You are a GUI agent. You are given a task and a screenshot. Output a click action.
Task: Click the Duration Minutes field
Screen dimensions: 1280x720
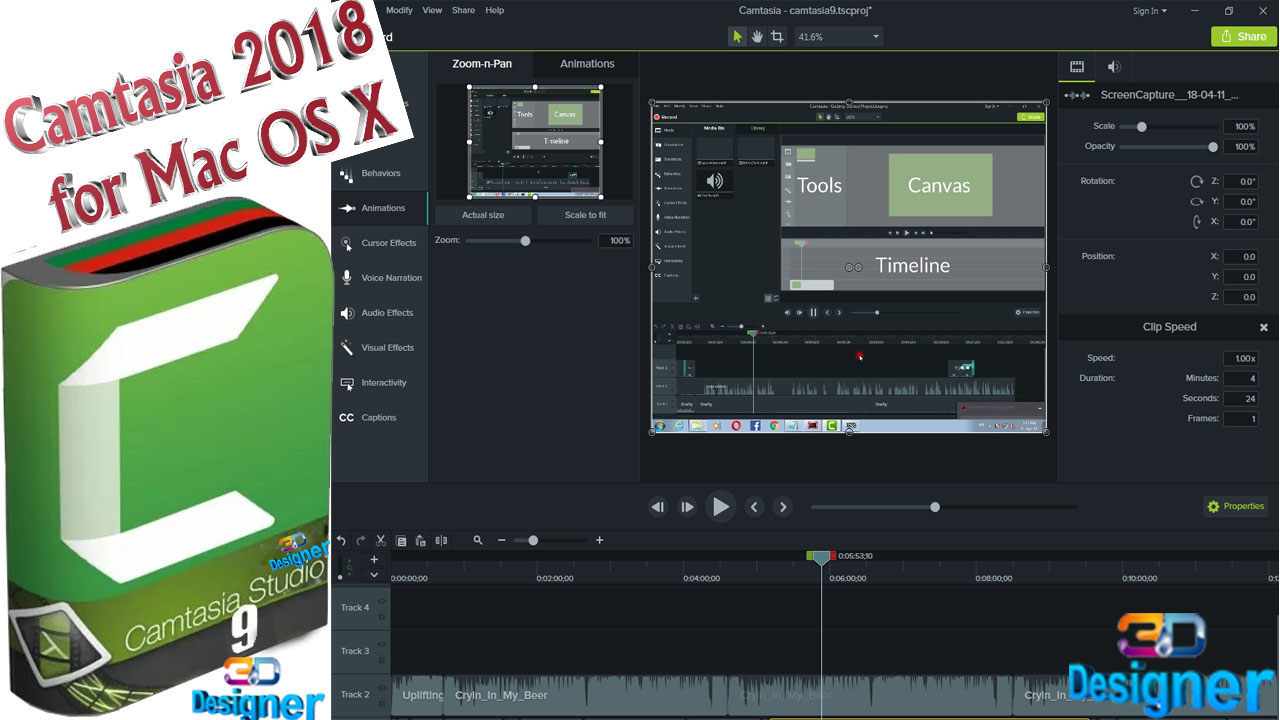pos(1240,378)
